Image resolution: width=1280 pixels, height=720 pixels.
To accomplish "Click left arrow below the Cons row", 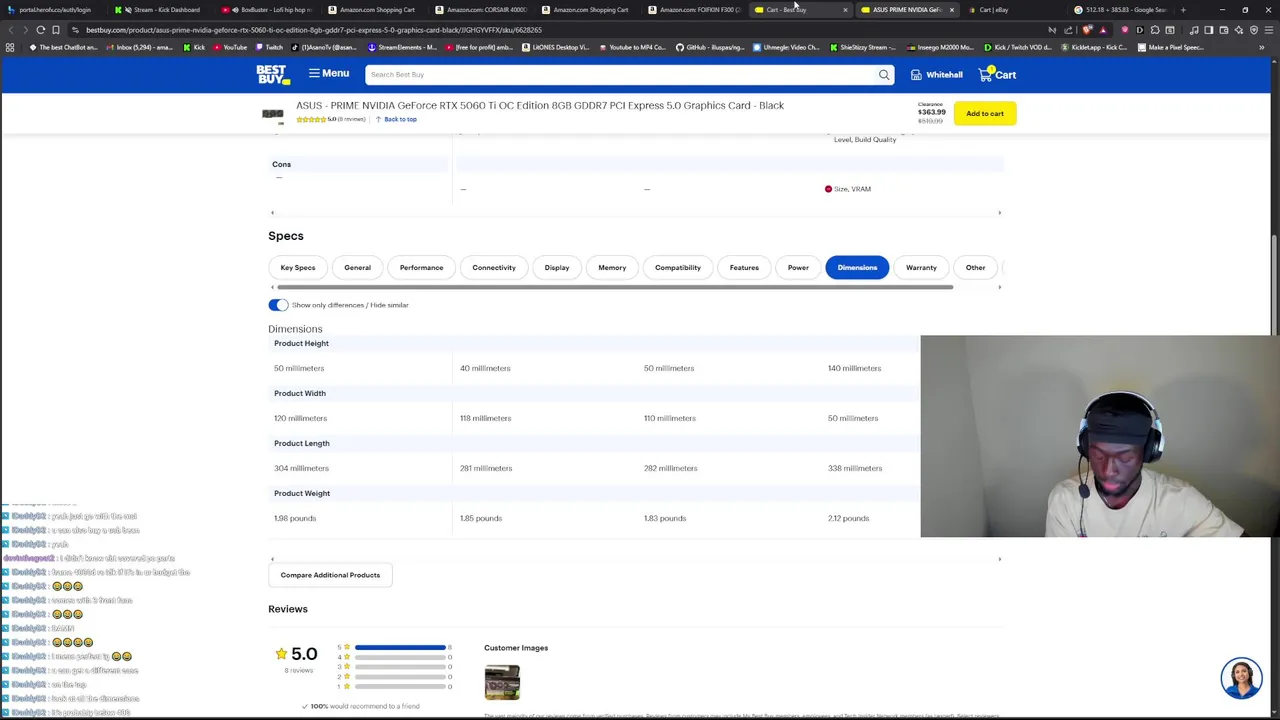I will click(272, 213).
